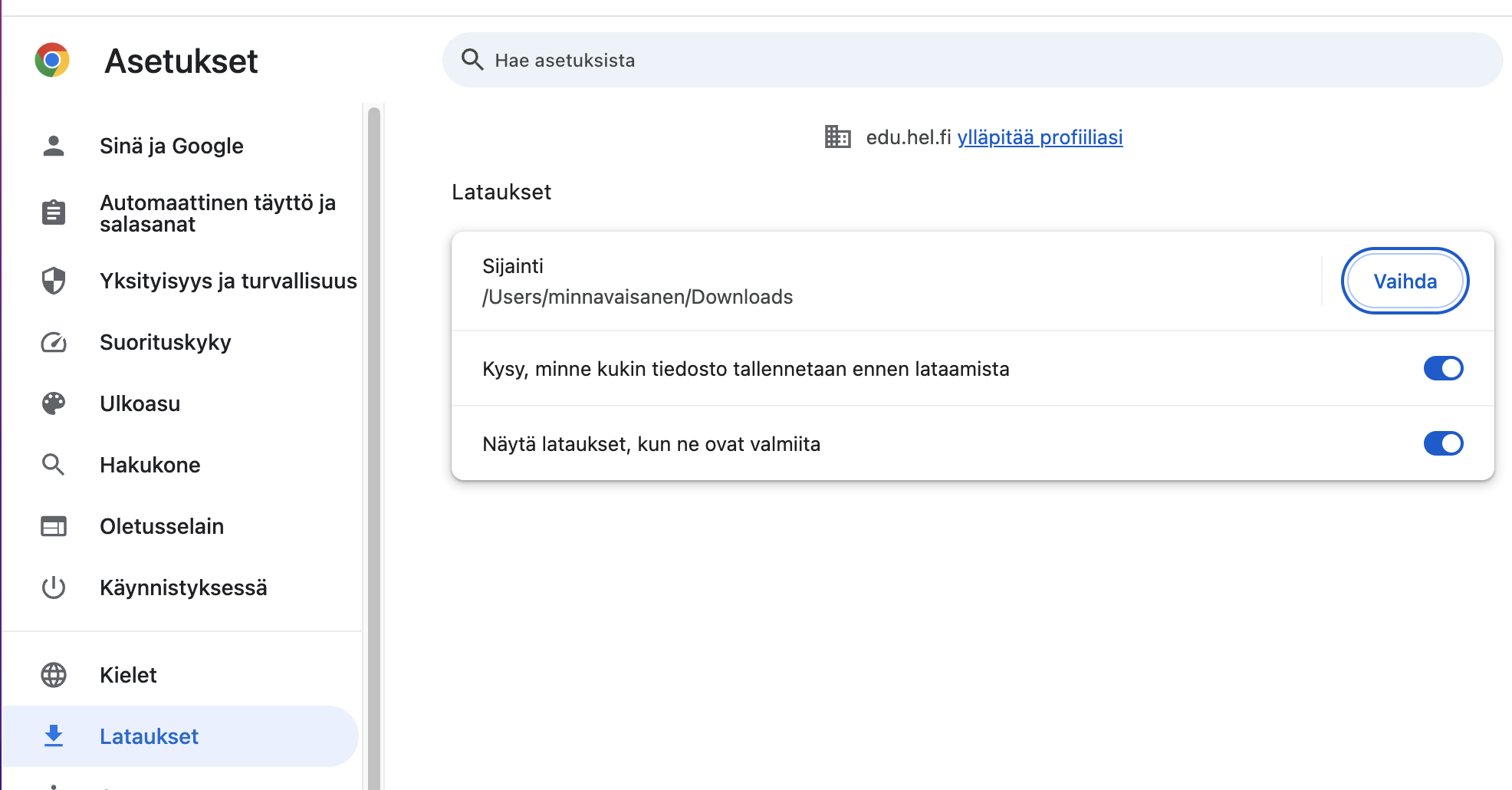1512x790 pixels.
Task: Click the Vaihda button
Action: (x=1405, y=281)
